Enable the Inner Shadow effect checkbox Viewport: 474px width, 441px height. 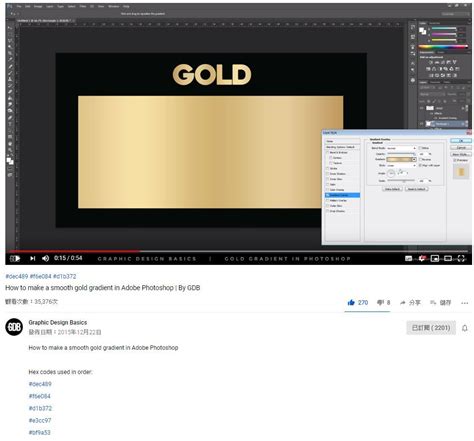328,174
